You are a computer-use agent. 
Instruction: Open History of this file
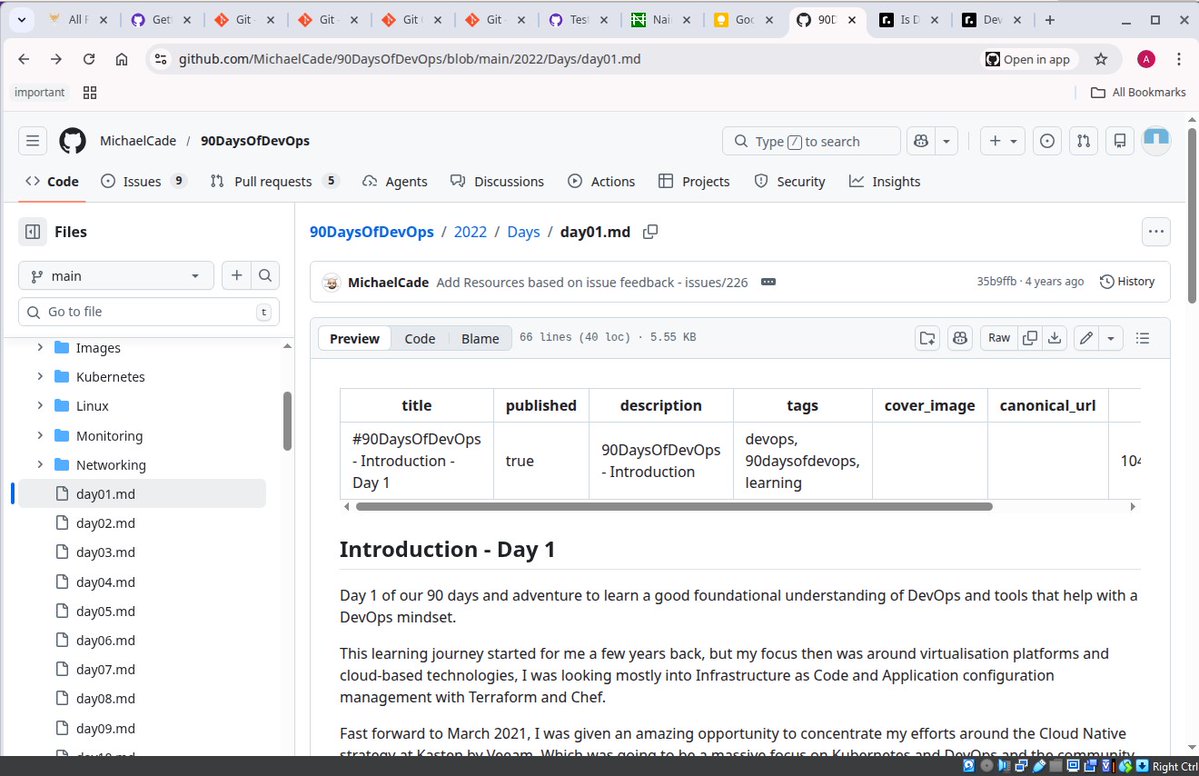[1127, 281]
